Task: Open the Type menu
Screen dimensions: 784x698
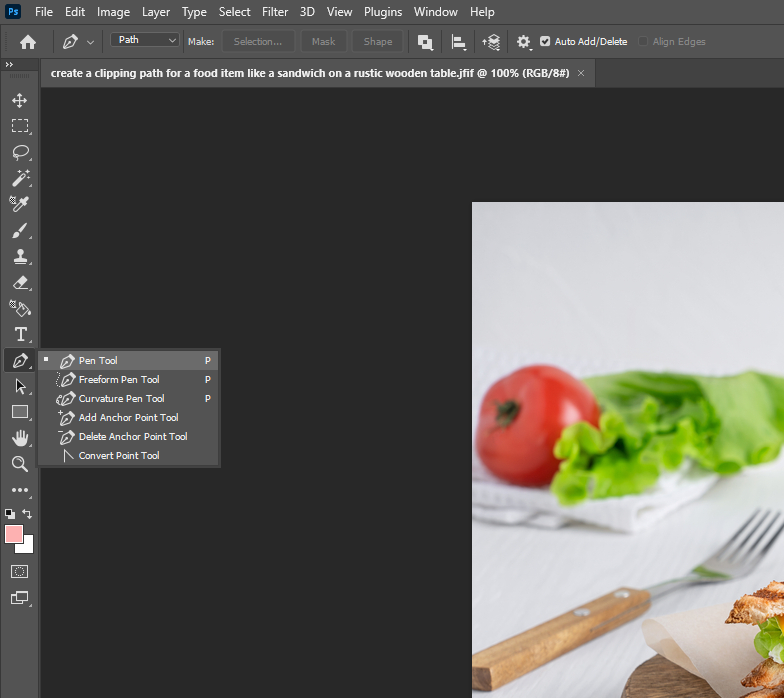Action: (194, 12)
